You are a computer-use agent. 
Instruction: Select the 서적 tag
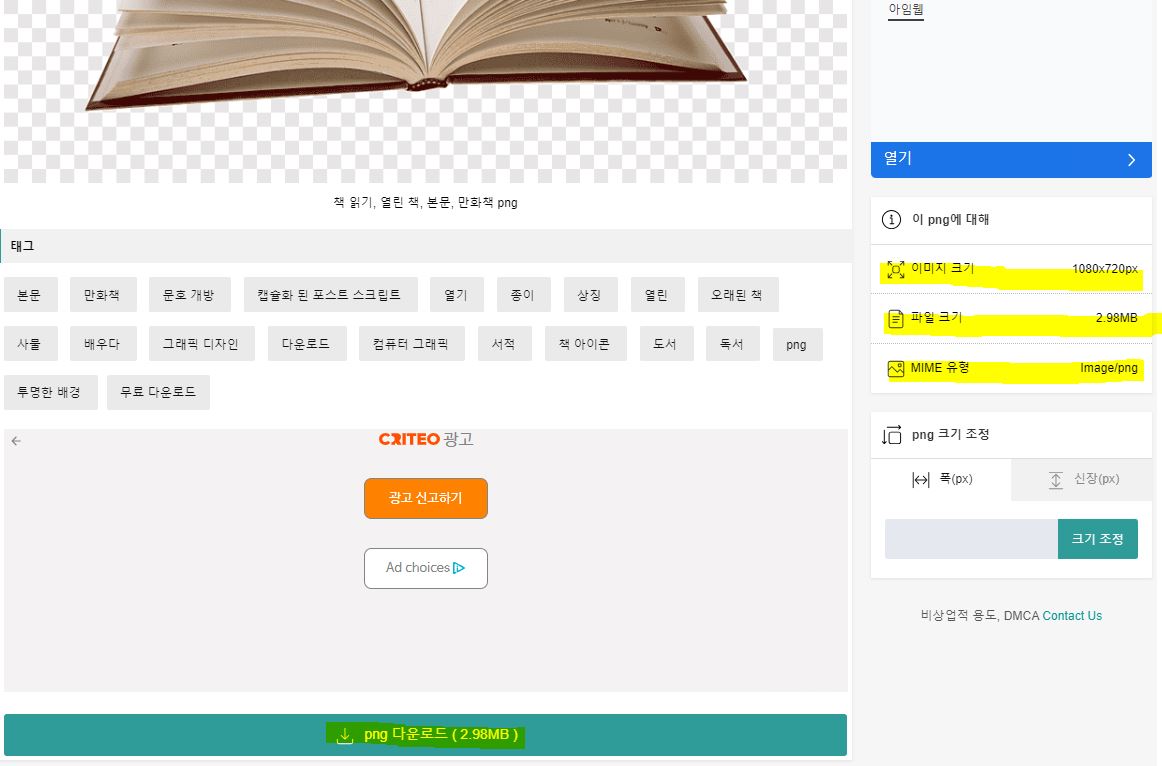pyautogui.click(x=505, y=344)
